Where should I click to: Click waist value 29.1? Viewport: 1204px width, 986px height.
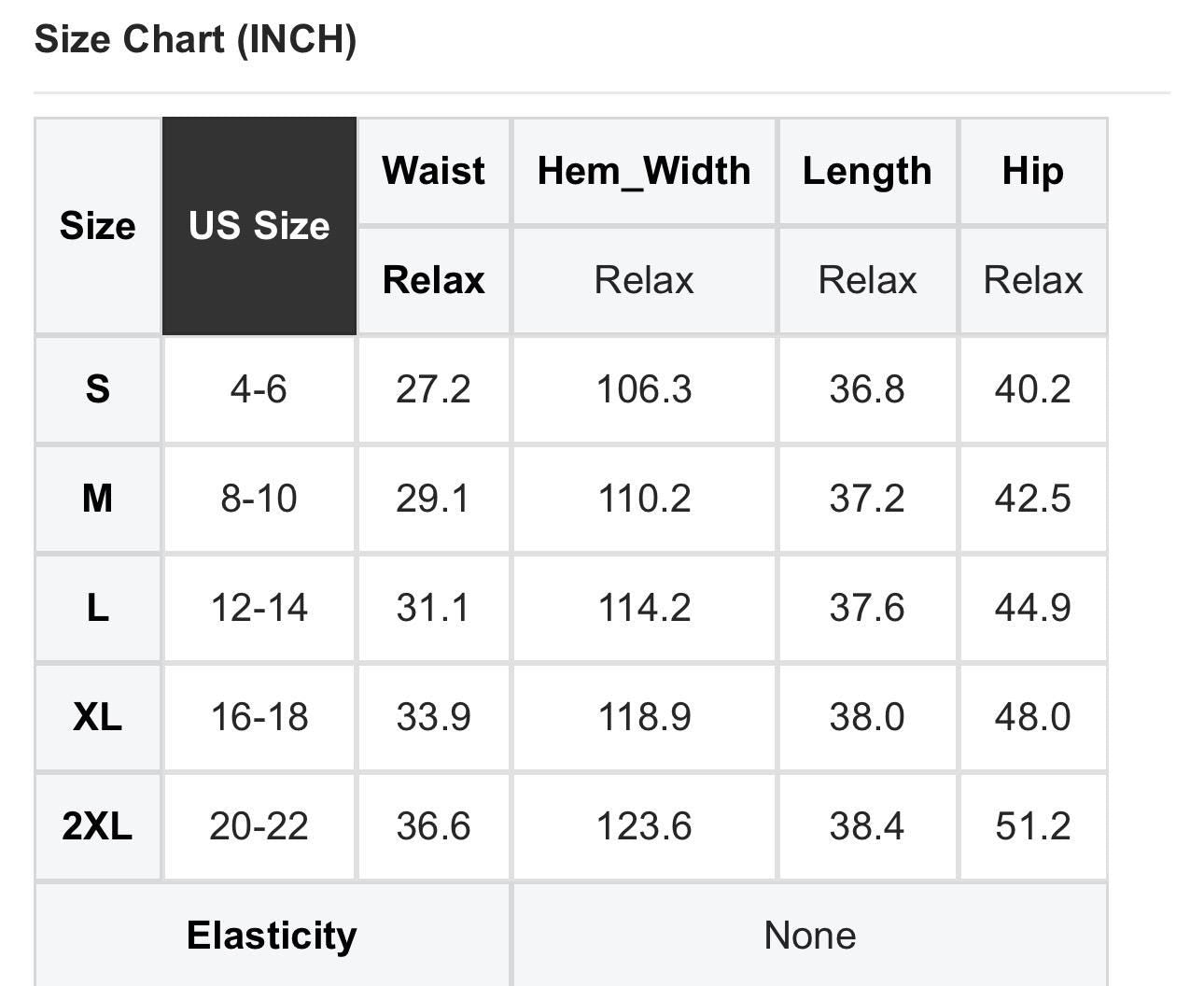(433, 499)
